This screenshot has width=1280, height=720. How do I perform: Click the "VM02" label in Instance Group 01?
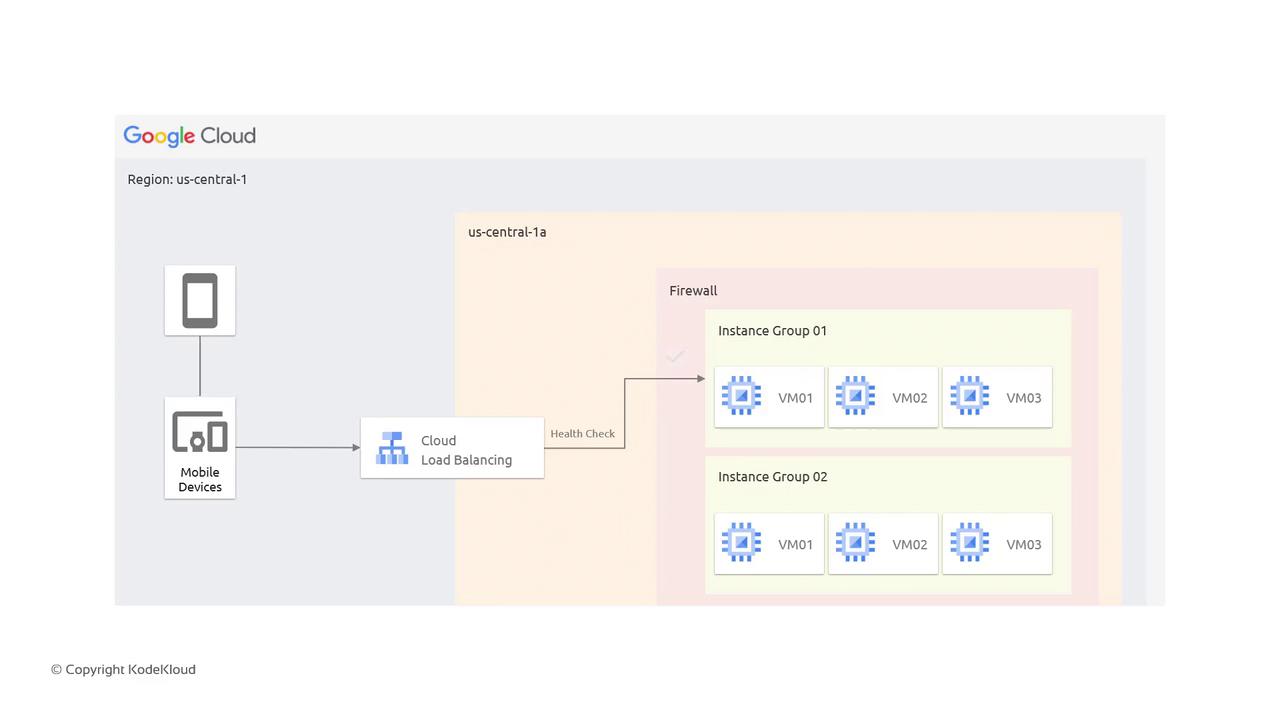coord(910,398)
